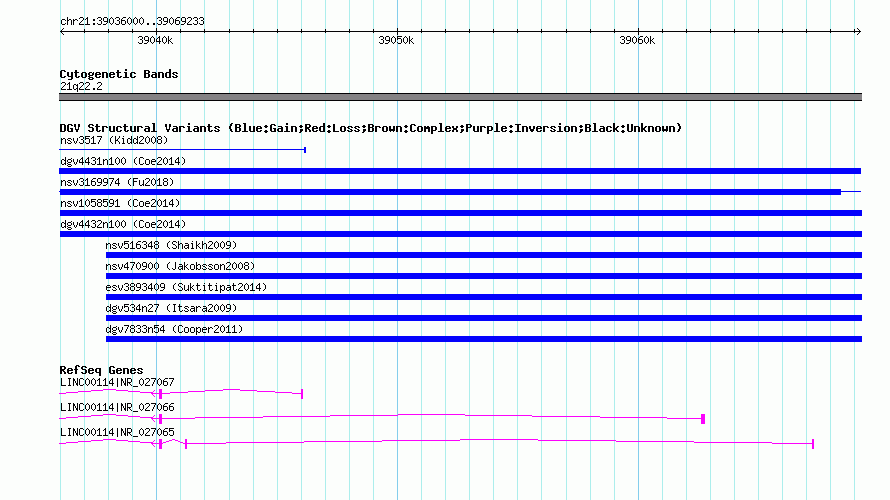Open the DGV Structural Variants track title
890x500 pixels.
click(x=371, y=128)
